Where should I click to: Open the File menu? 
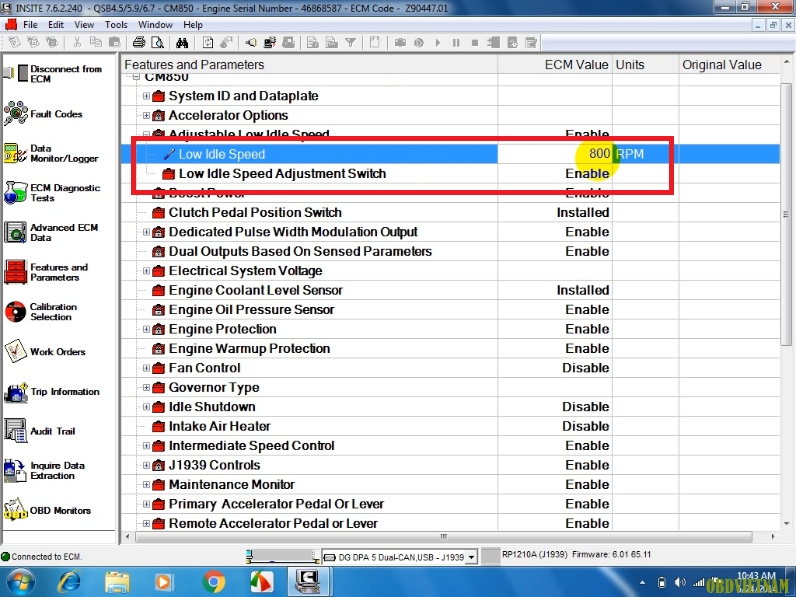[30, 24]
